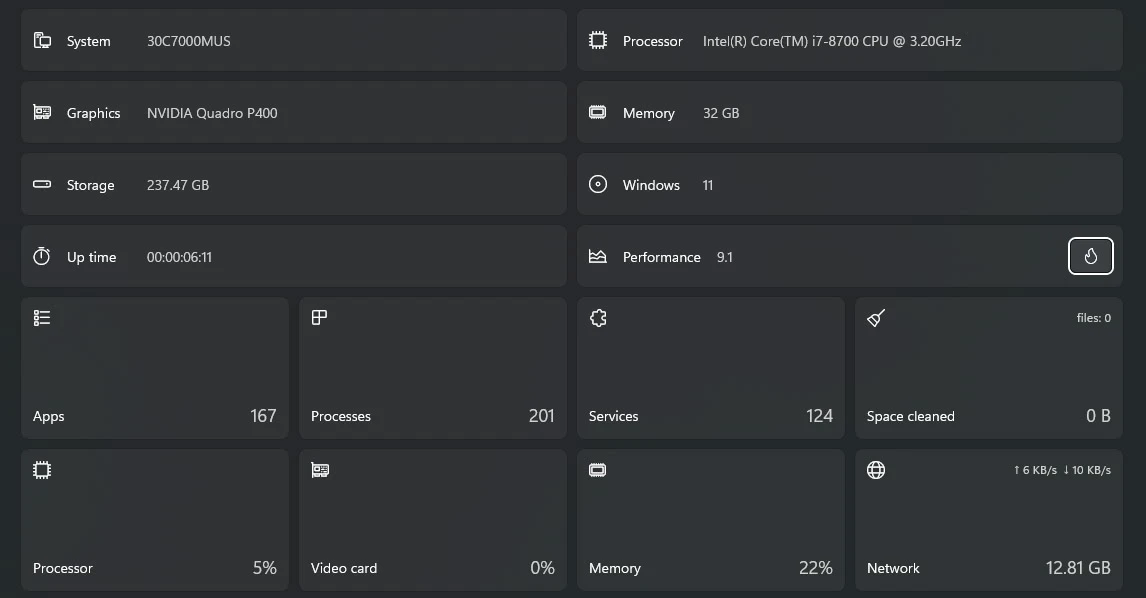Click the up time value 00:00:06:11
1146x598 pixels.
pyautogui.click(x=179, y=257)
